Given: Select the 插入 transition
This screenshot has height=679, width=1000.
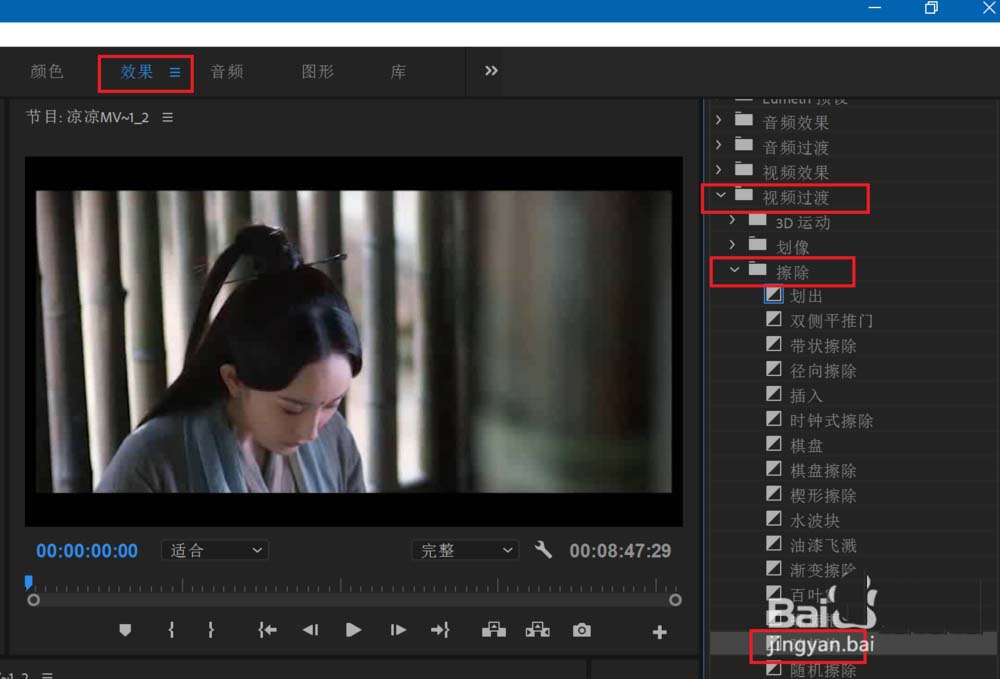Looking at the screenshot, I should tap(806, 396).
